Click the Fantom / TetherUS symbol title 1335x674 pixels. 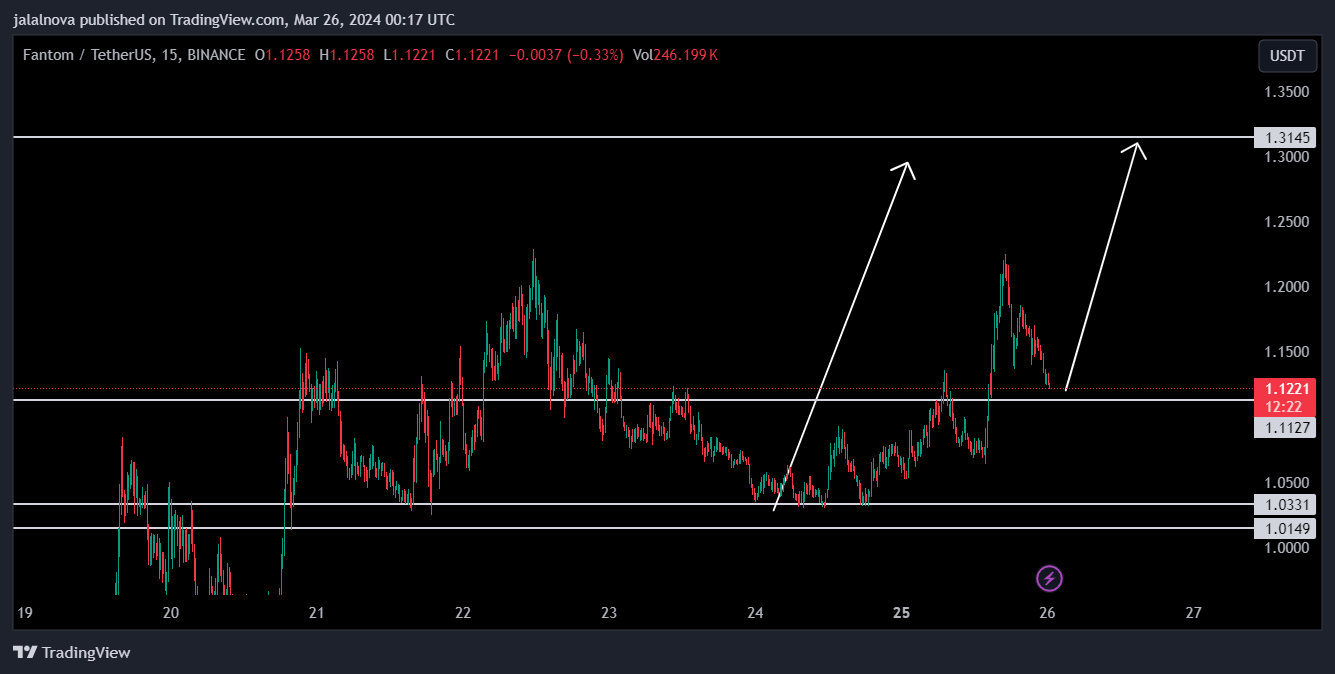(x=88, y=55)
